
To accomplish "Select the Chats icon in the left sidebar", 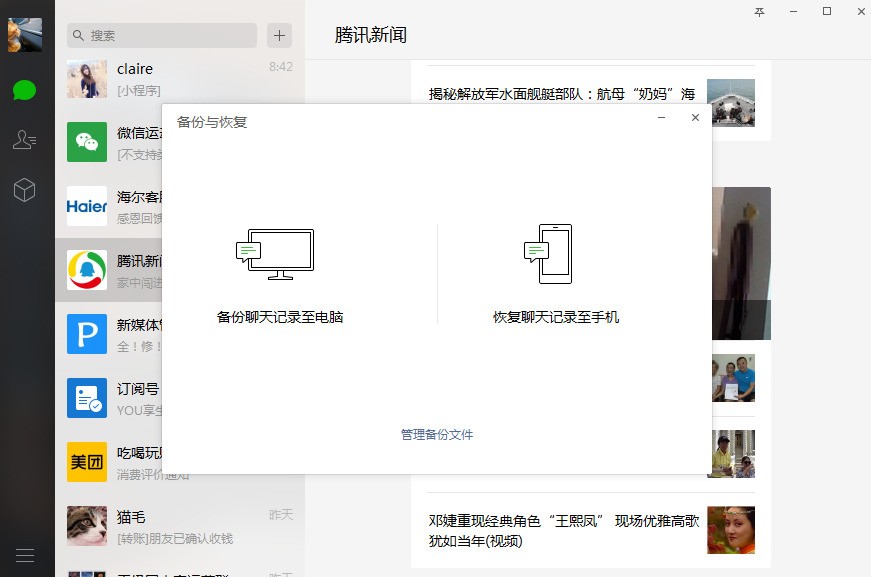I will click(x=25, y=90).
